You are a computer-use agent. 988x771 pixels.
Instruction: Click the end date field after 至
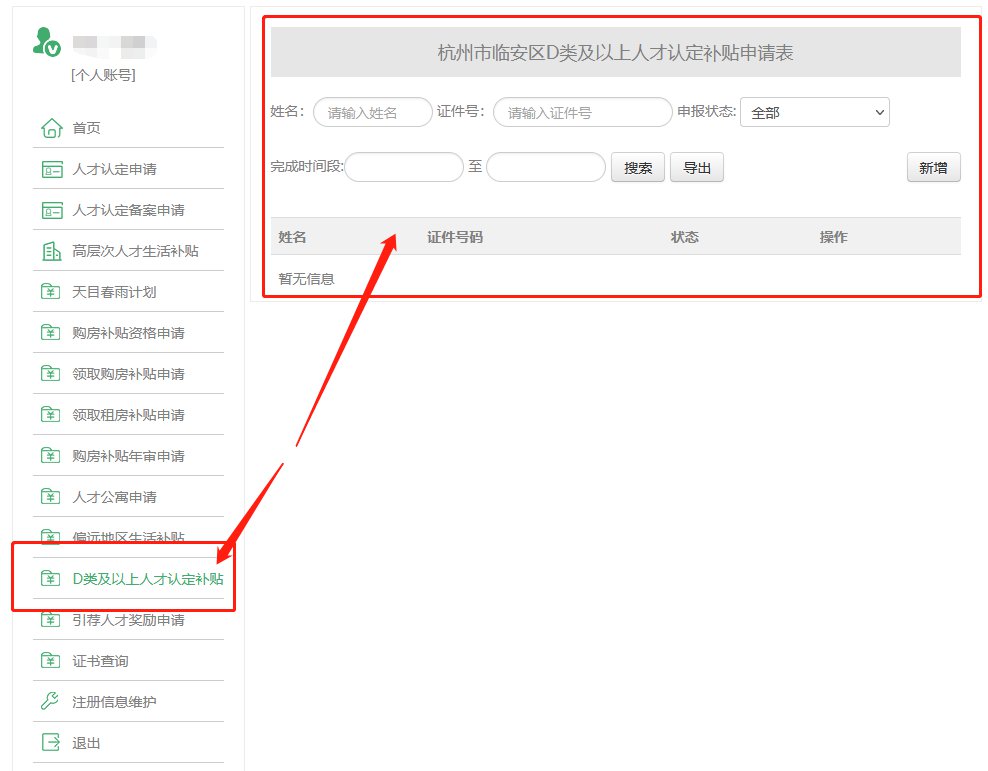coord(545,167)
